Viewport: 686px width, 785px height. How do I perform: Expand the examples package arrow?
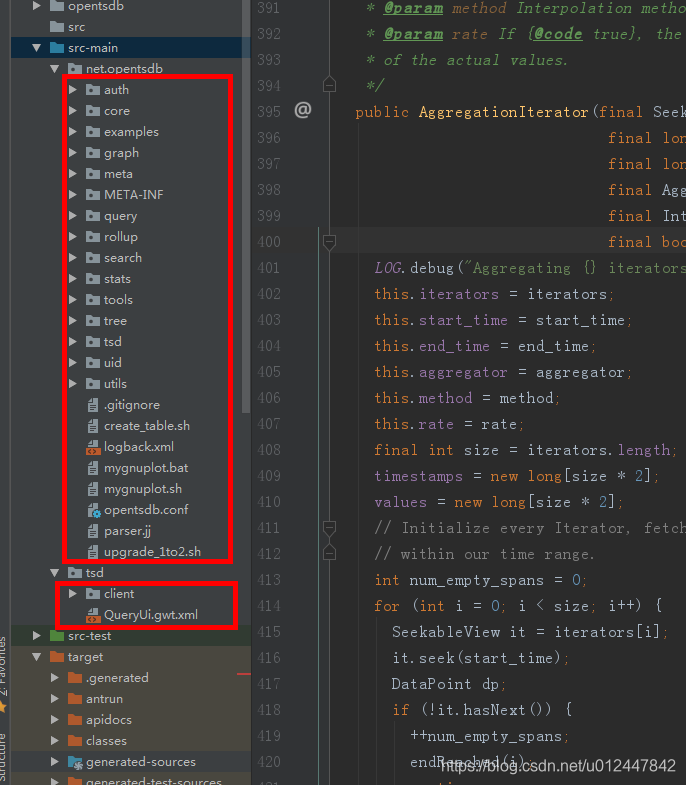[73, 132]
